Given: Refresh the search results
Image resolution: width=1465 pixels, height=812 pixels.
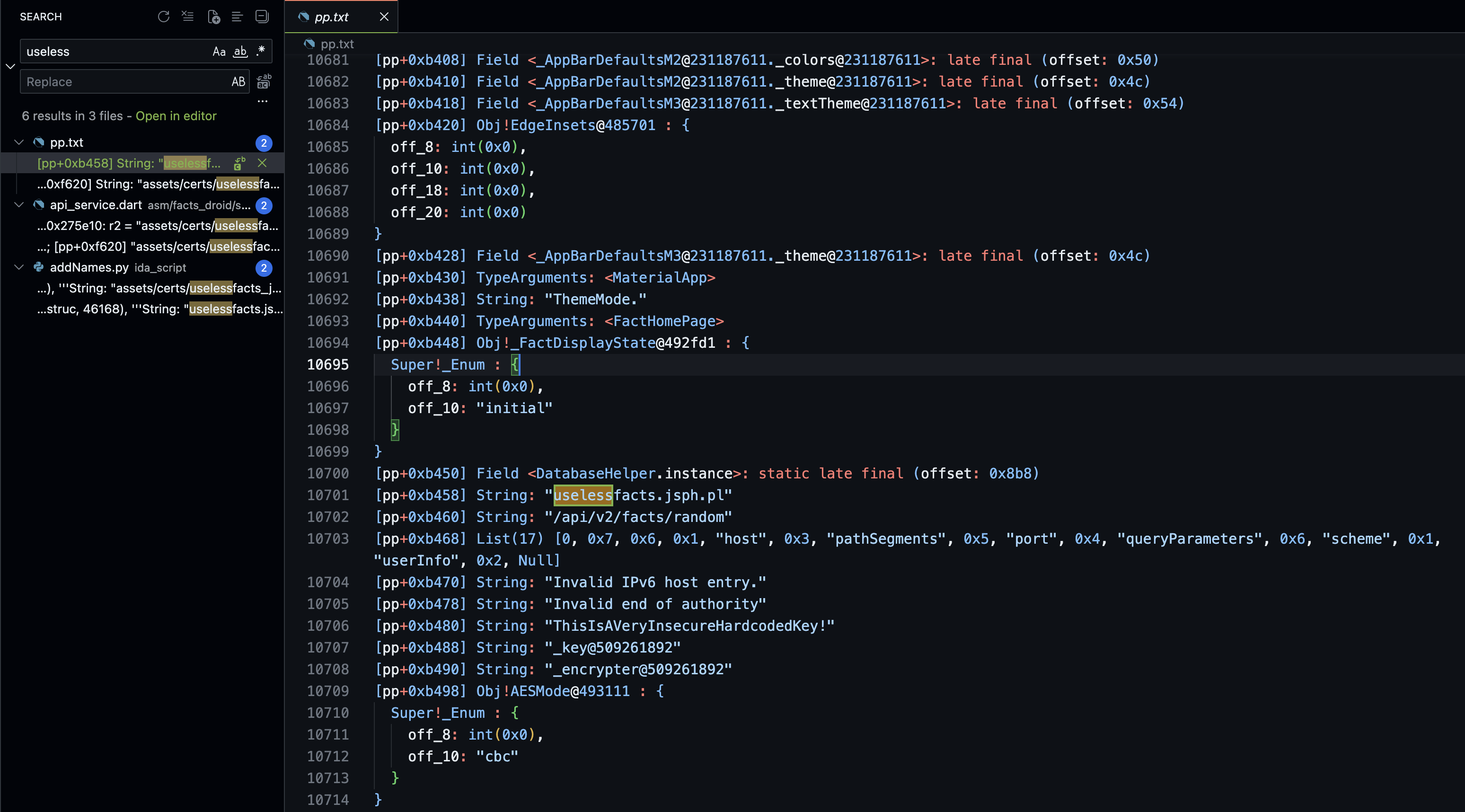Looking at the screenshot, I should pyautogui.click(x=164, y=17).
